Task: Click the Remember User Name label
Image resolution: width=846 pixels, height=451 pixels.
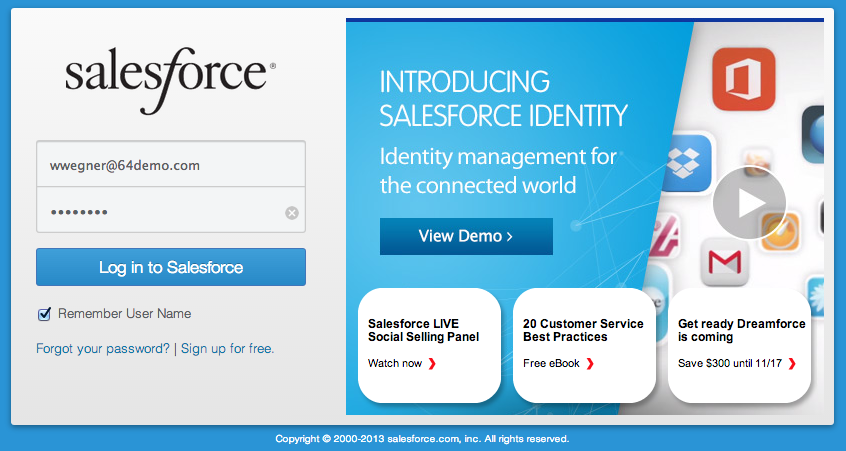Action: point(125,314)
